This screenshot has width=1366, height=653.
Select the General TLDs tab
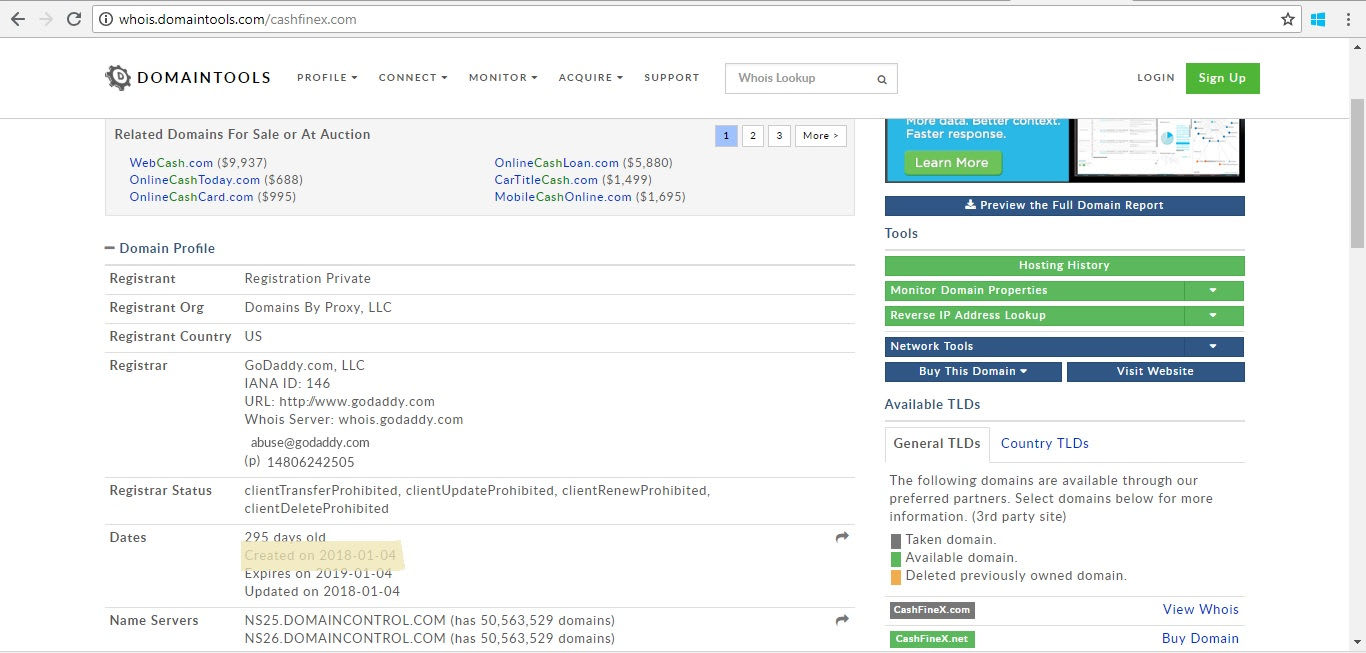(937, 443)
